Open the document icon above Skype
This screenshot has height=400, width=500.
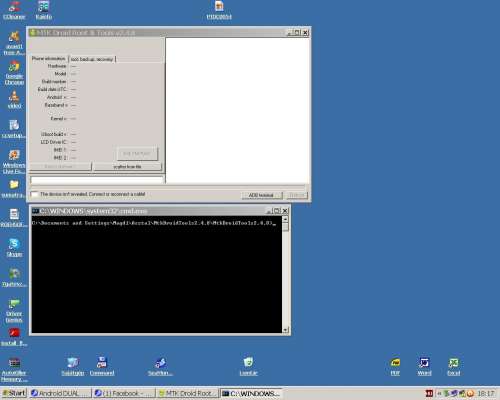tap(14, 218)
